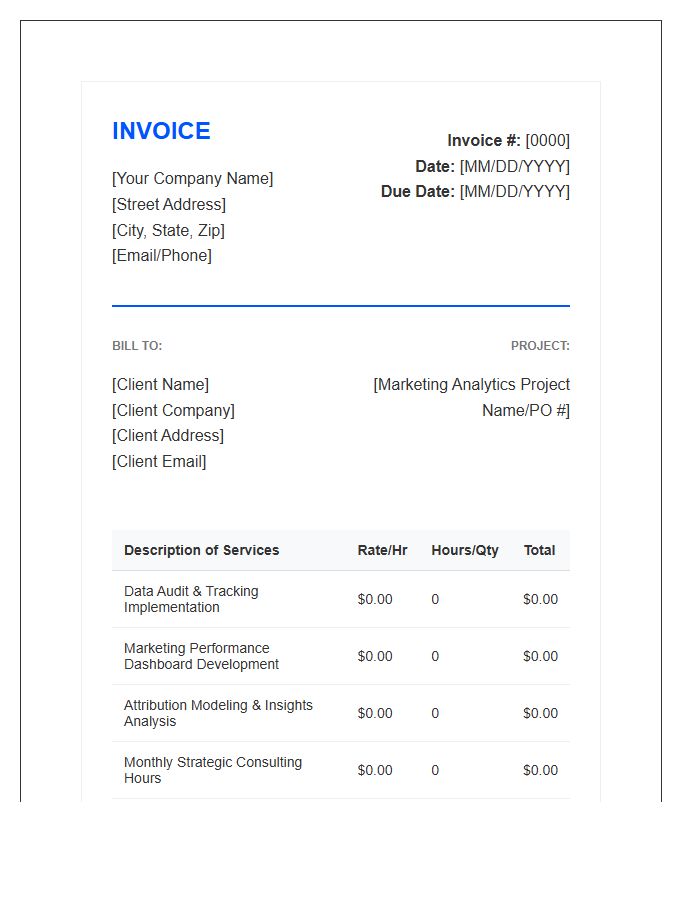This screenshot has height=900, width=700.
Task: Click the [Client Email] placeholder
Action: coord(159,461)
